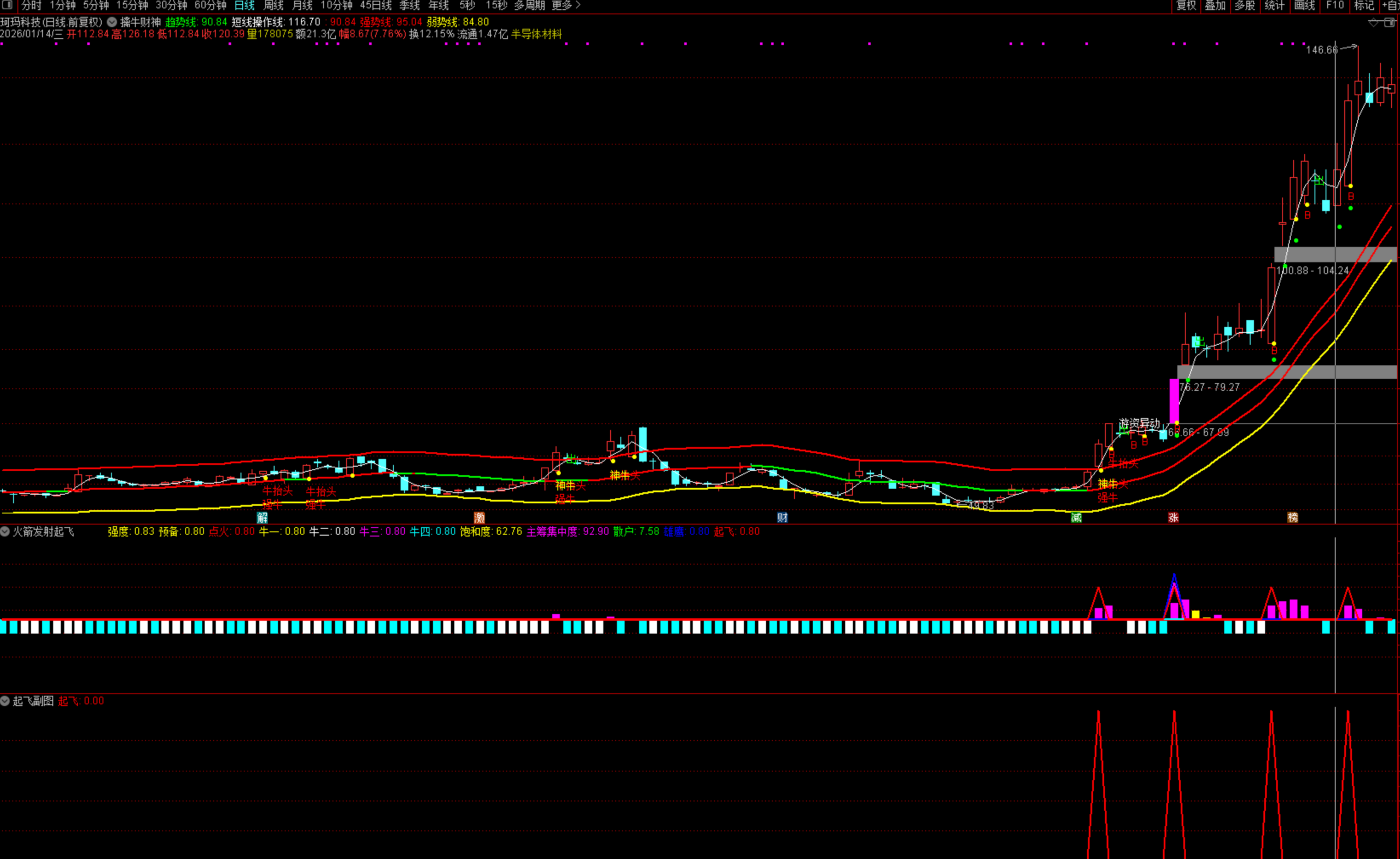Expand the 火箭发射起飞 indicator dropdown
The height and width of the screenshot is (859, 1400).
tap(5, 532)
